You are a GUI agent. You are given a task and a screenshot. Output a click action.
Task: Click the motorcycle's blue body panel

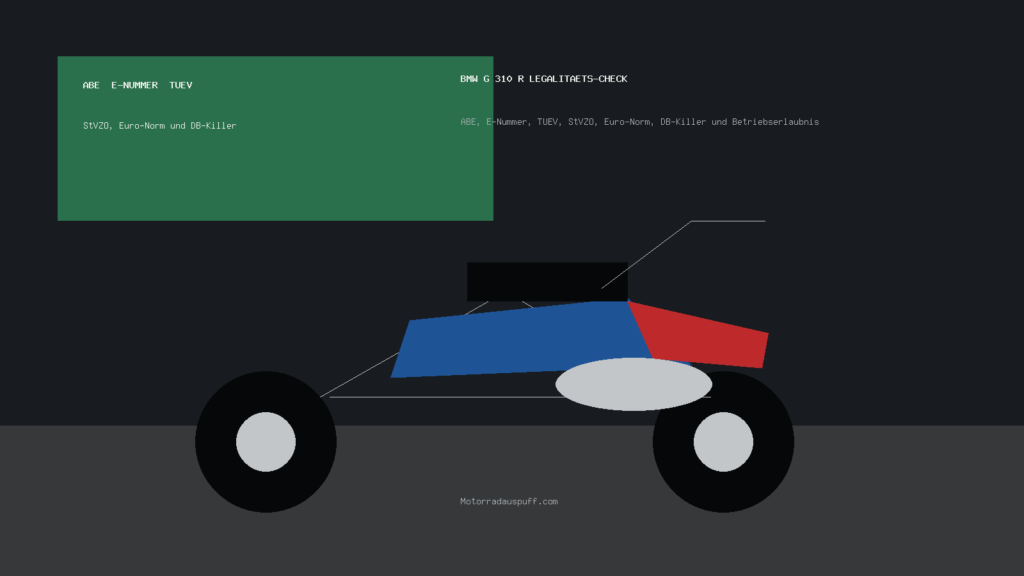coord(522,340)
